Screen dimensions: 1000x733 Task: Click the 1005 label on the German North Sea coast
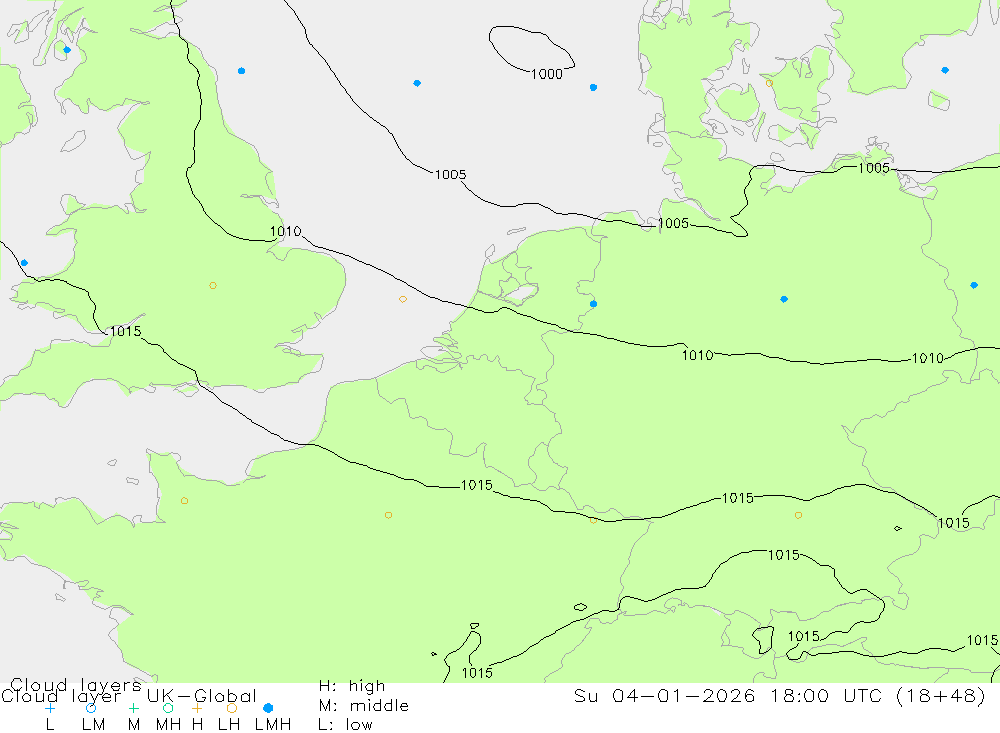point(673,223)
